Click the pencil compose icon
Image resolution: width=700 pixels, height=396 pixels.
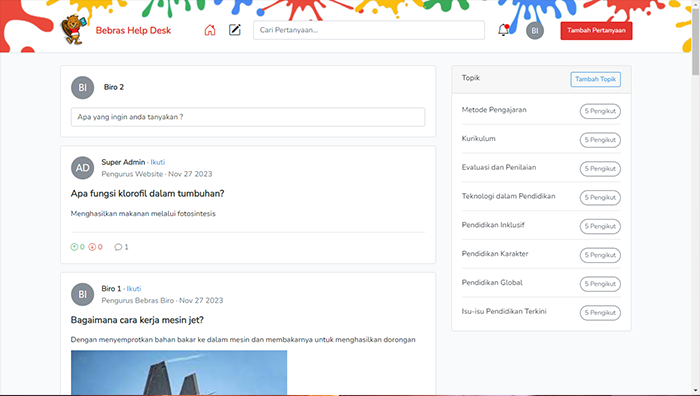click(235, 30)
